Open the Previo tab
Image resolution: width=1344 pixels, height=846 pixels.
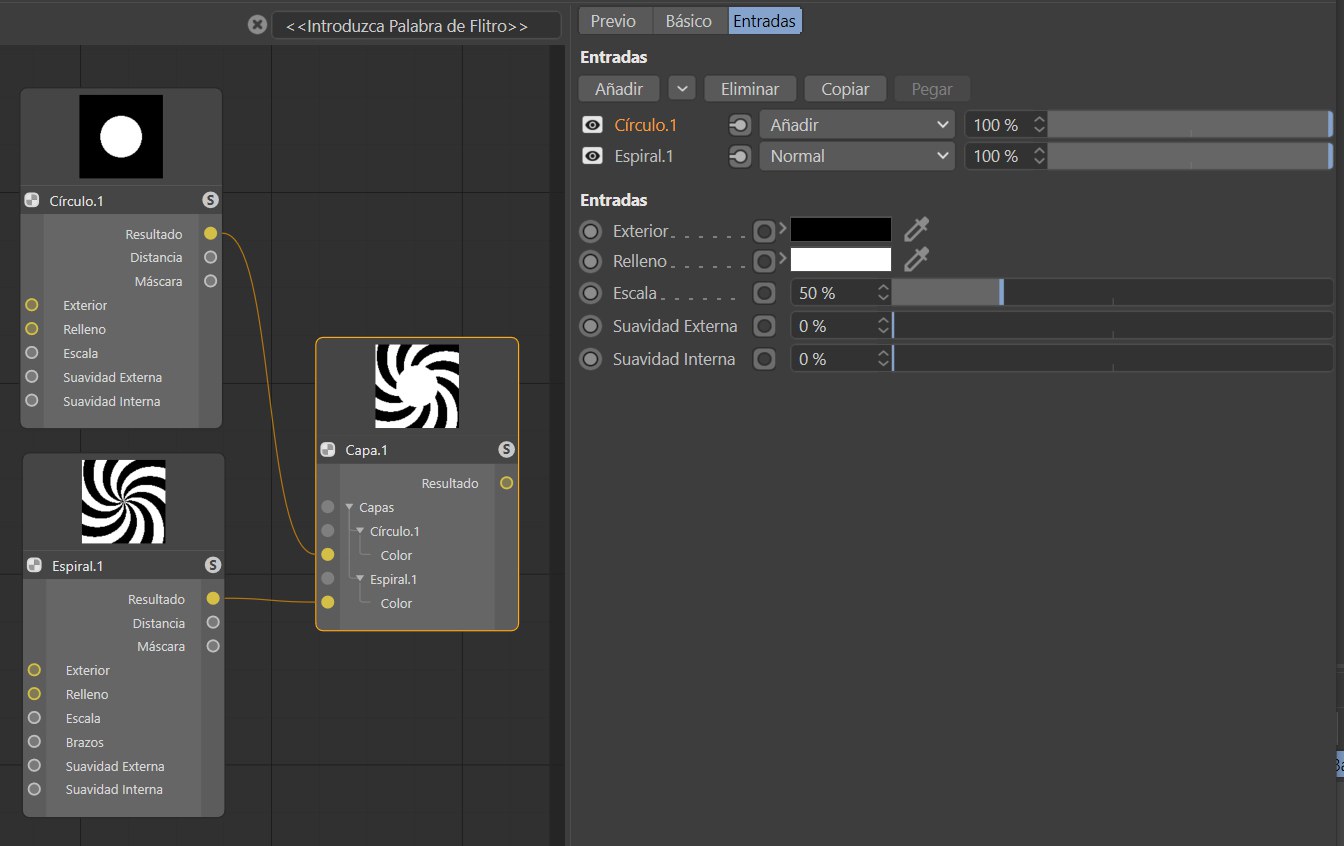click(613, 21)
